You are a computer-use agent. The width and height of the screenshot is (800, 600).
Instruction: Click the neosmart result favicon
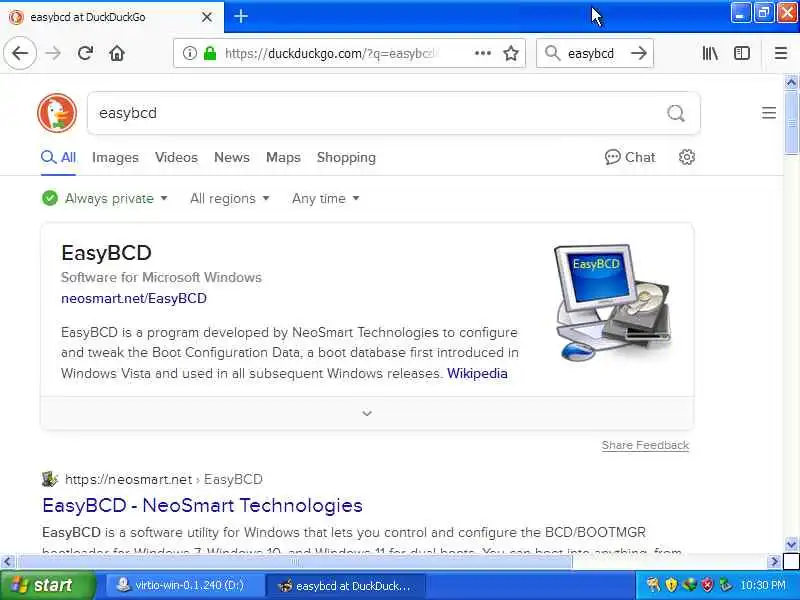(49, 479)
